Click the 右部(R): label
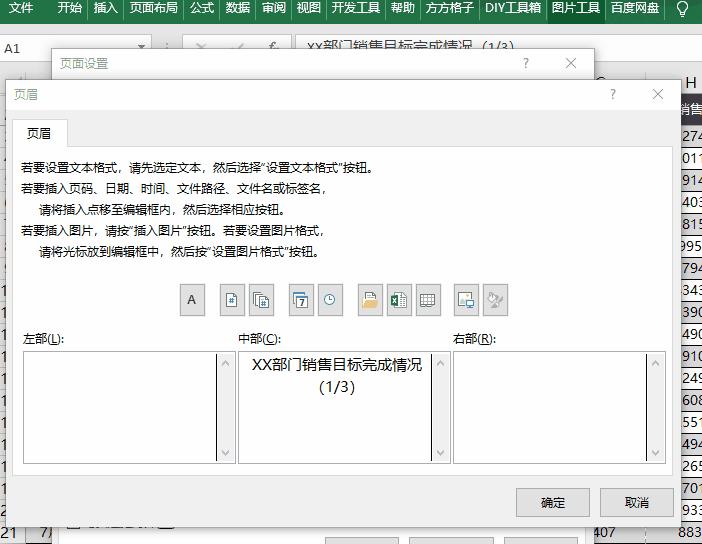This screenshot has height=544, width=702. click(475, 339)
